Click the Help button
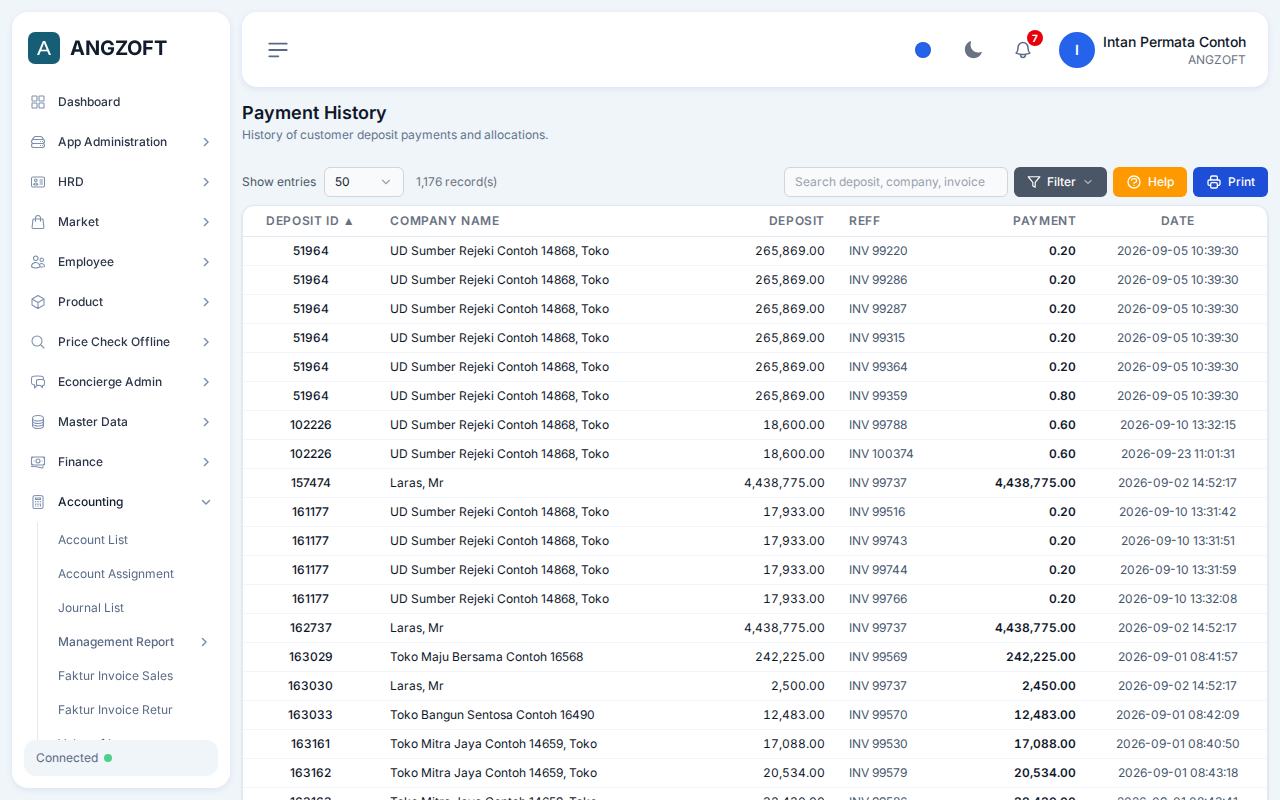The height and width of the screenshot is (800, 1280). pos(1150,182)
